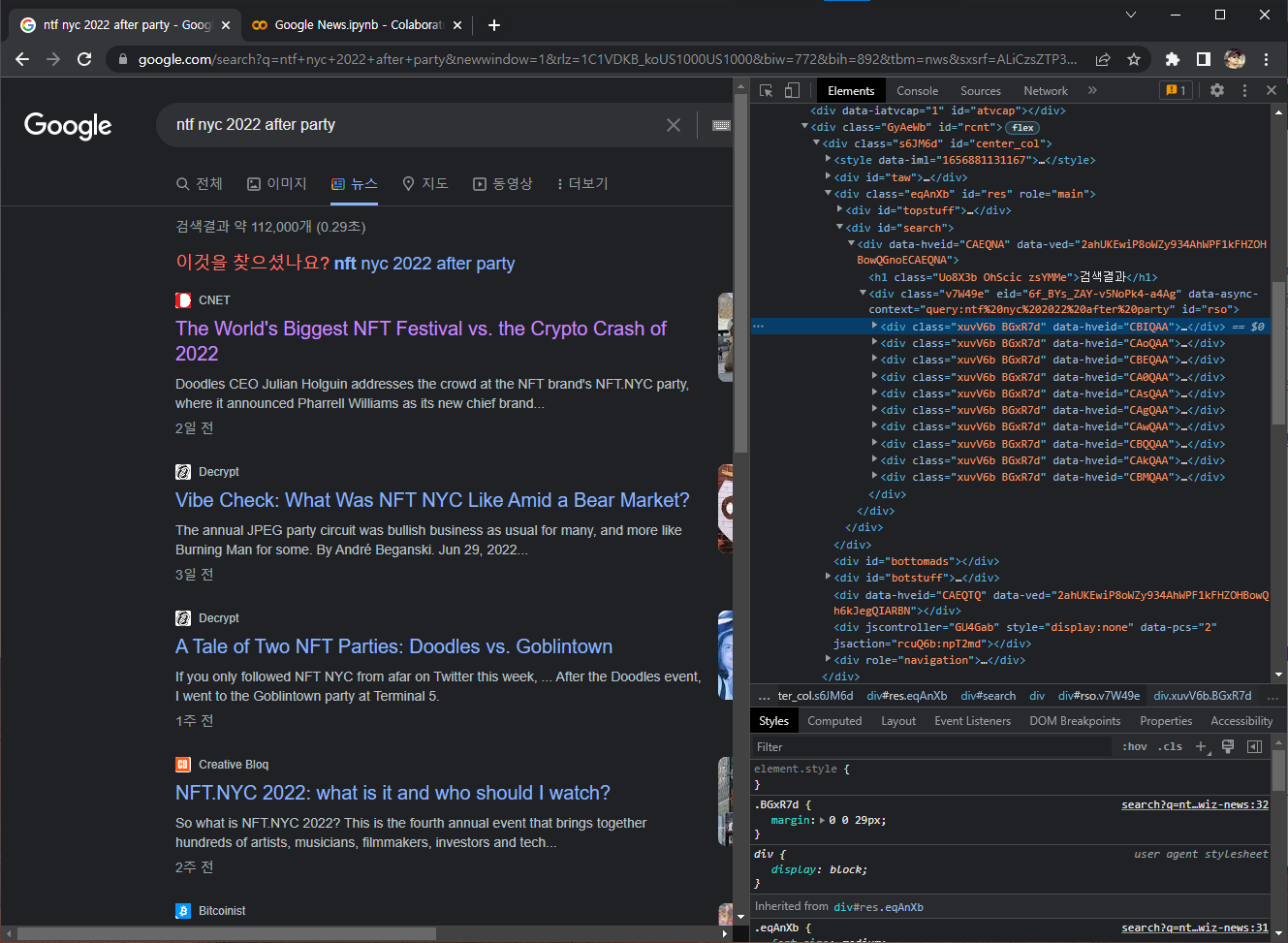Open A Tale of Two NFT Parties article

tap(393, 646)
